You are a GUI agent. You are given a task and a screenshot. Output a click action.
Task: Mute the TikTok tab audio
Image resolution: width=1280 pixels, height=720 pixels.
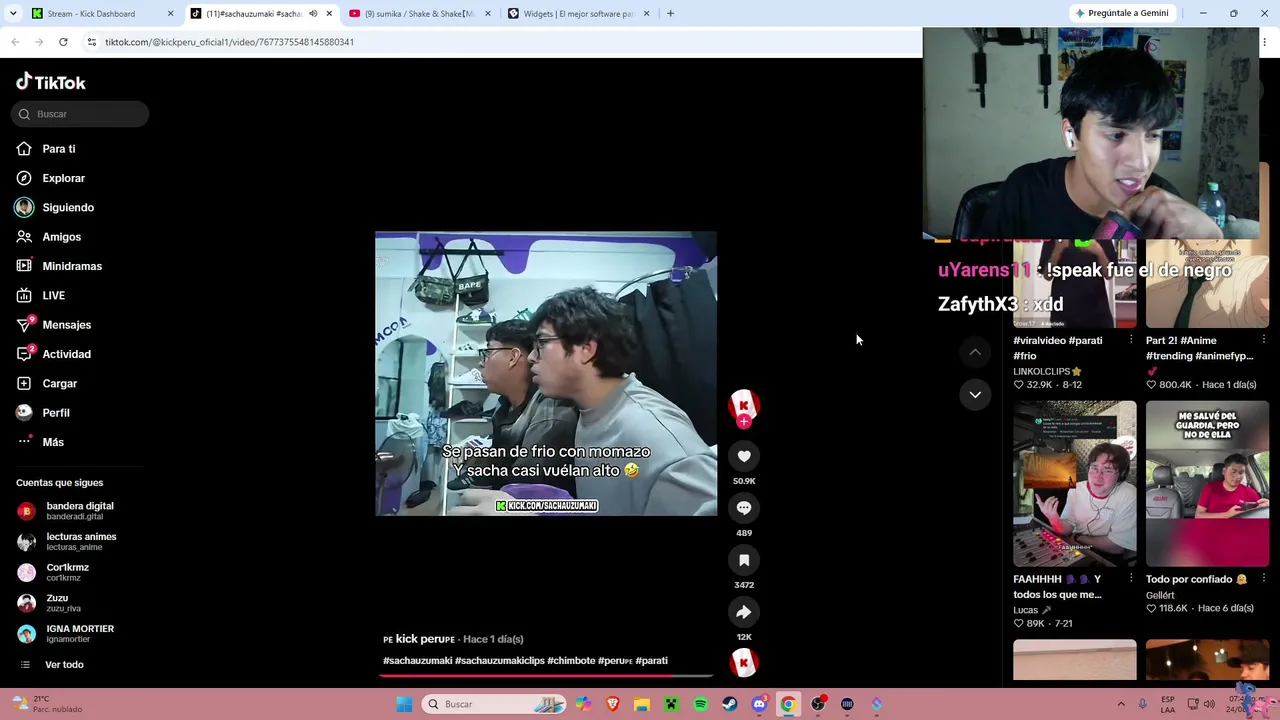[313, 14]
